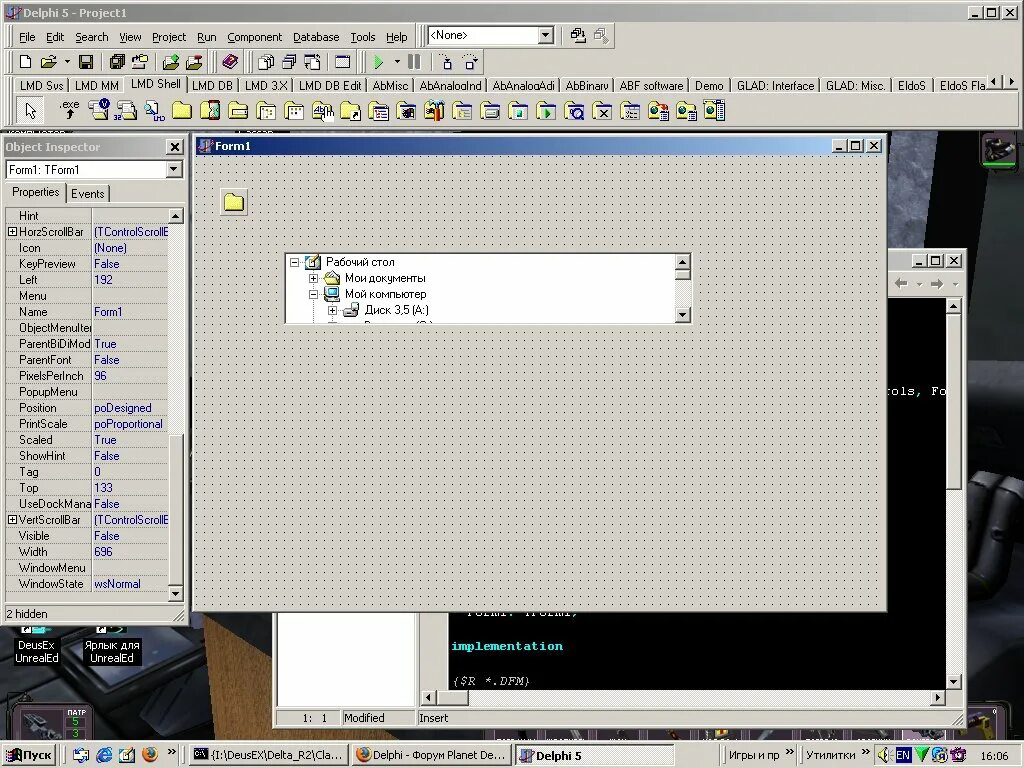Switch to Events tab in Object Inspector
Viewport: 1024px width, 768px height.
coord(88,193)
